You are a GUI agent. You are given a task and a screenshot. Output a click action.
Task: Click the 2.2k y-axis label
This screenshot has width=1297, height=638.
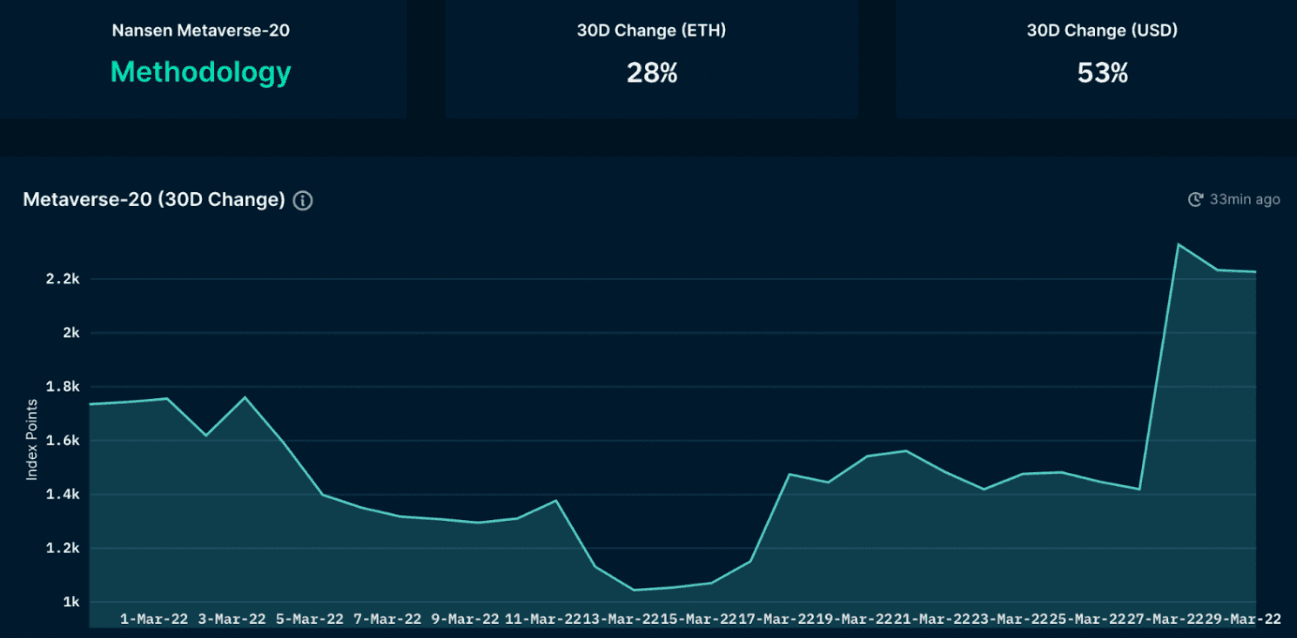[x=62, y=279]
